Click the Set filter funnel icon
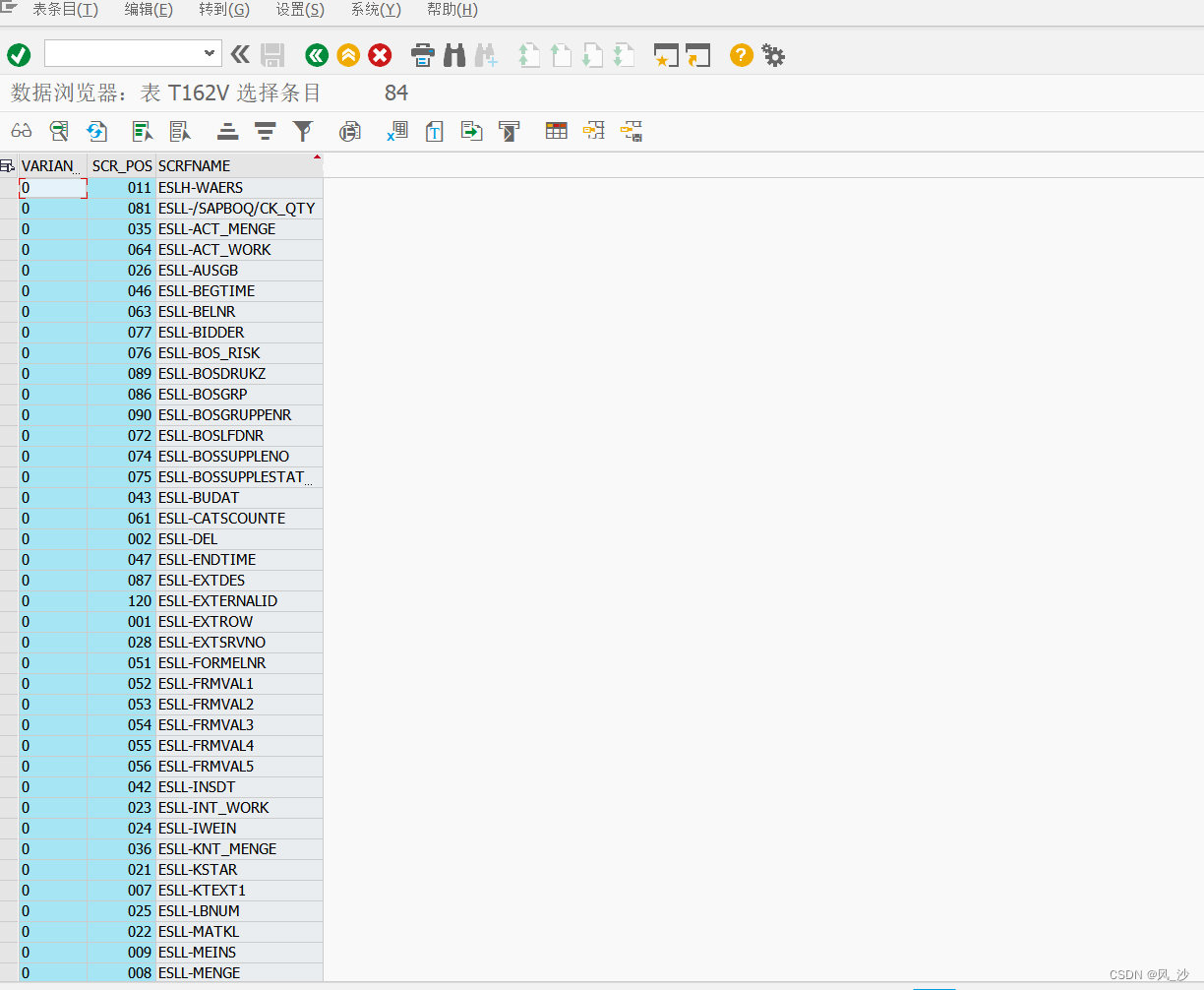Image resolution: width=1204 pixels, height=990 pixels. [x=303, y=131]
